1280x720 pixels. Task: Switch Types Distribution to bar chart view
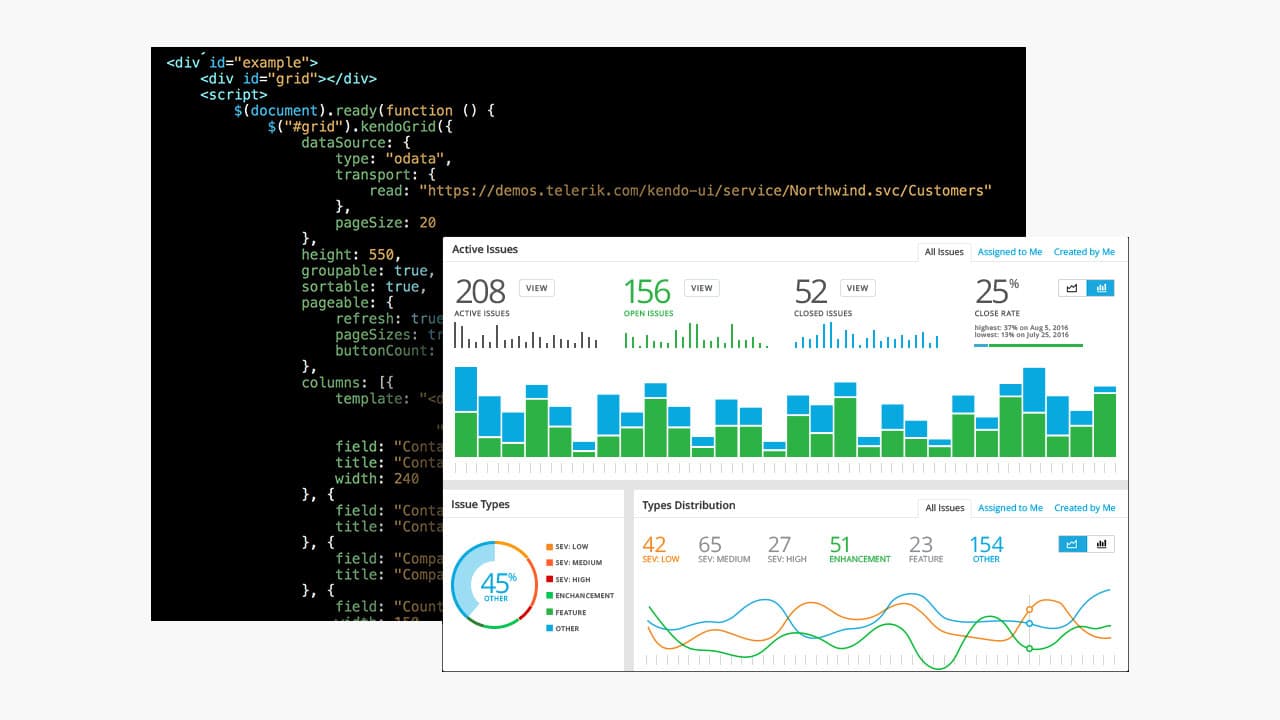[x=1101, y=544]
